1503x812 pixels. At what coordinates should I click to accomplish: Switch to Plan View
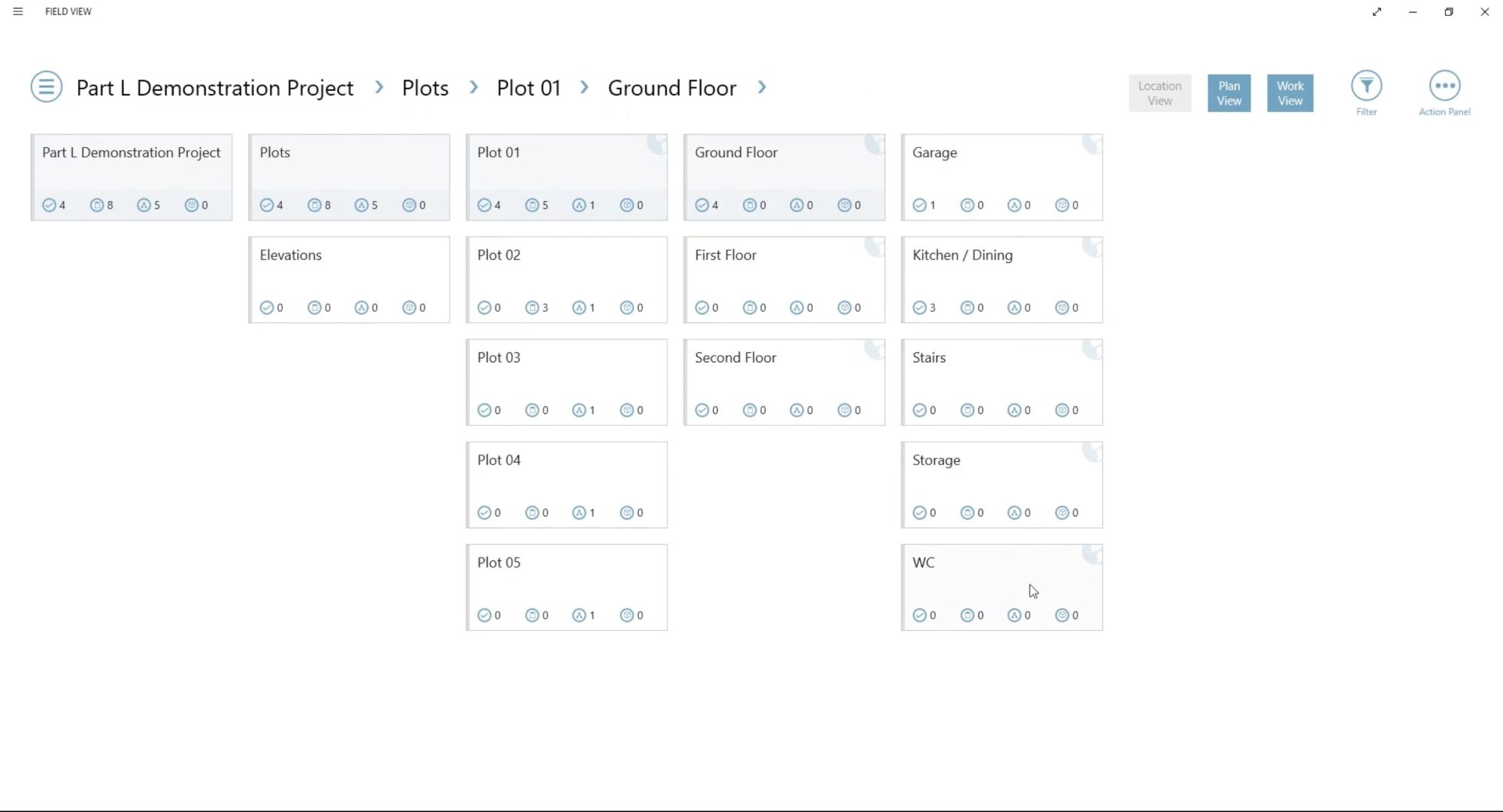point(1229,92)
